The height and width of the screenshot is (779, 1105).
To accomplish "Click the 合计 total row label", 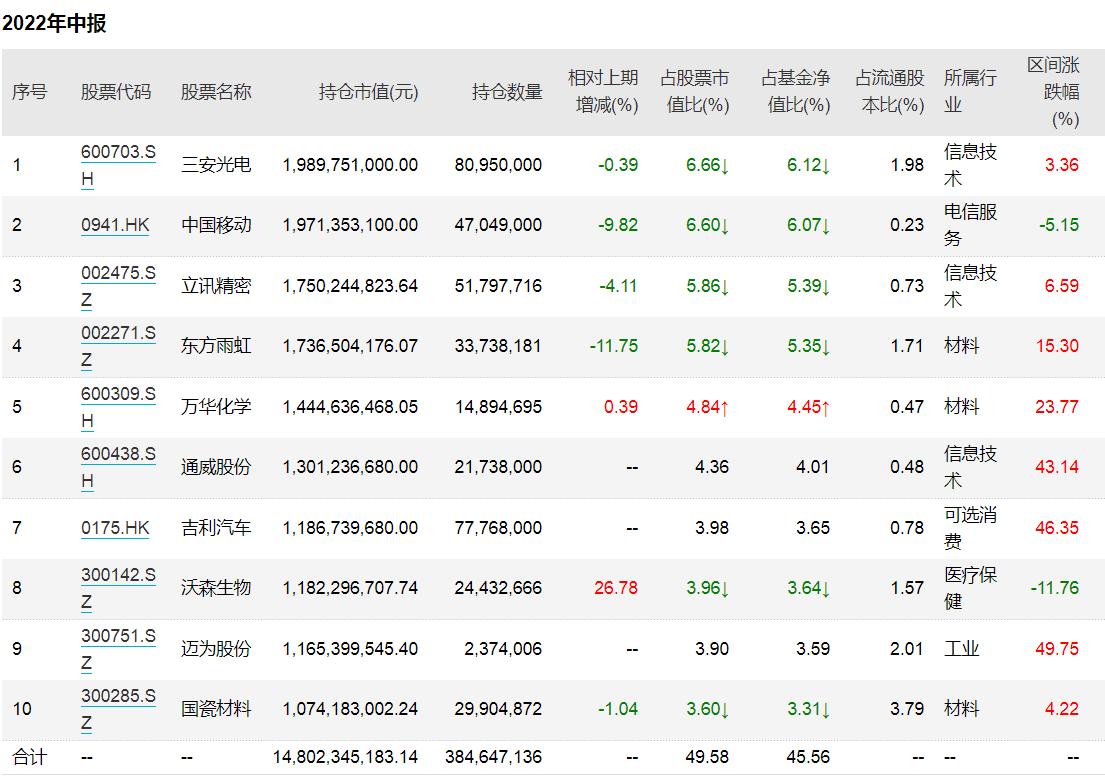I will pyautogui.click(x=30, y=757).
